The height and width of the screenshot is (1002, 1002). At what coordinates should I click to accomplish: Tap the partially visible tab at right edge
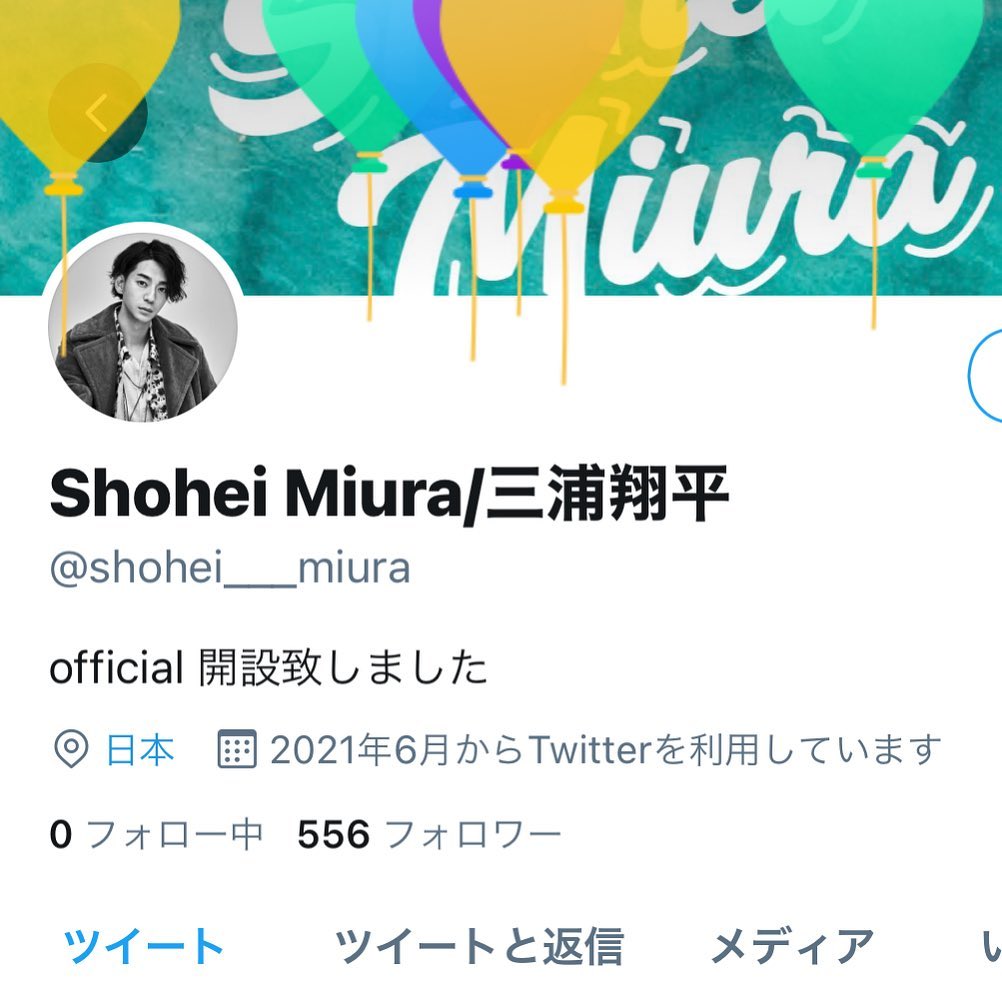click(992, 946)
